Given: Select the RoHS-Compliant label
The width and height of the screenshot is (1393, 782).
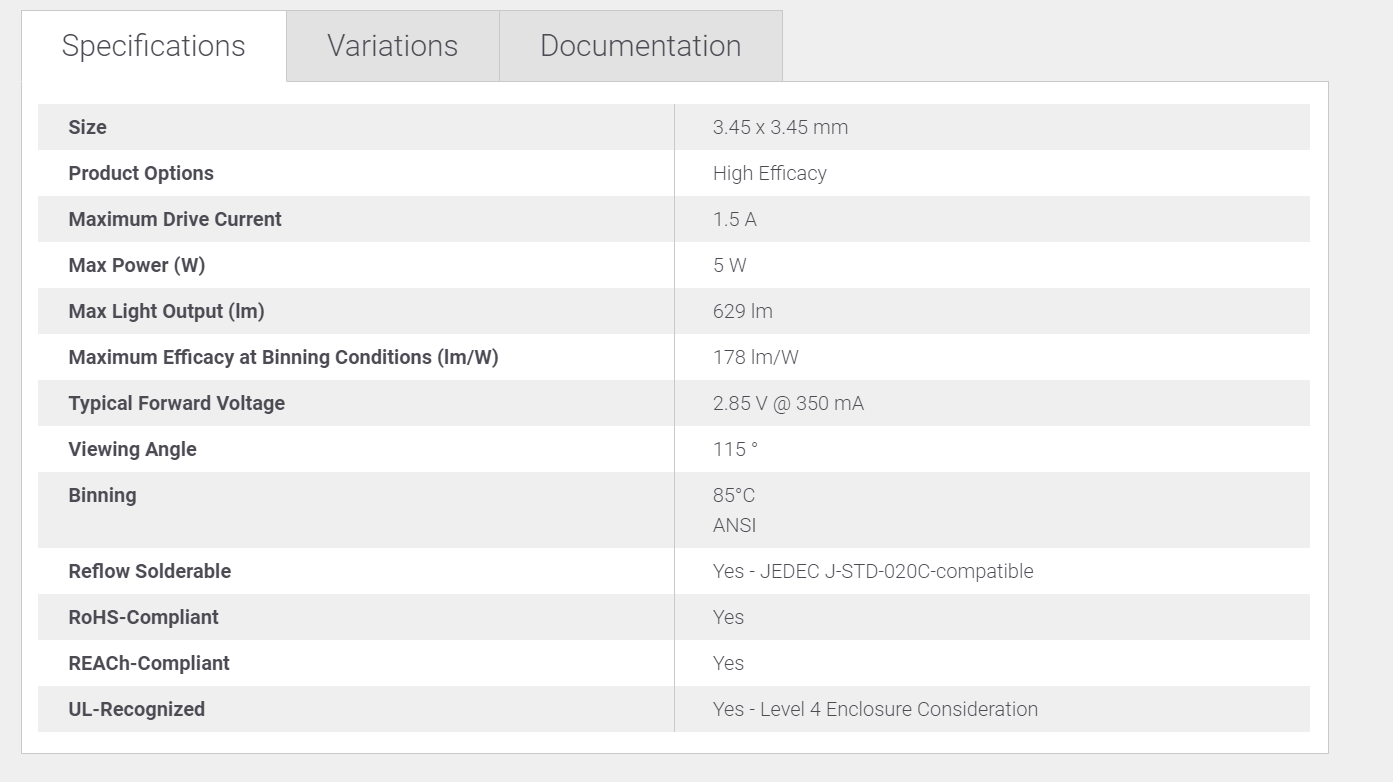Looking at the screenshot, I should 144,617.
